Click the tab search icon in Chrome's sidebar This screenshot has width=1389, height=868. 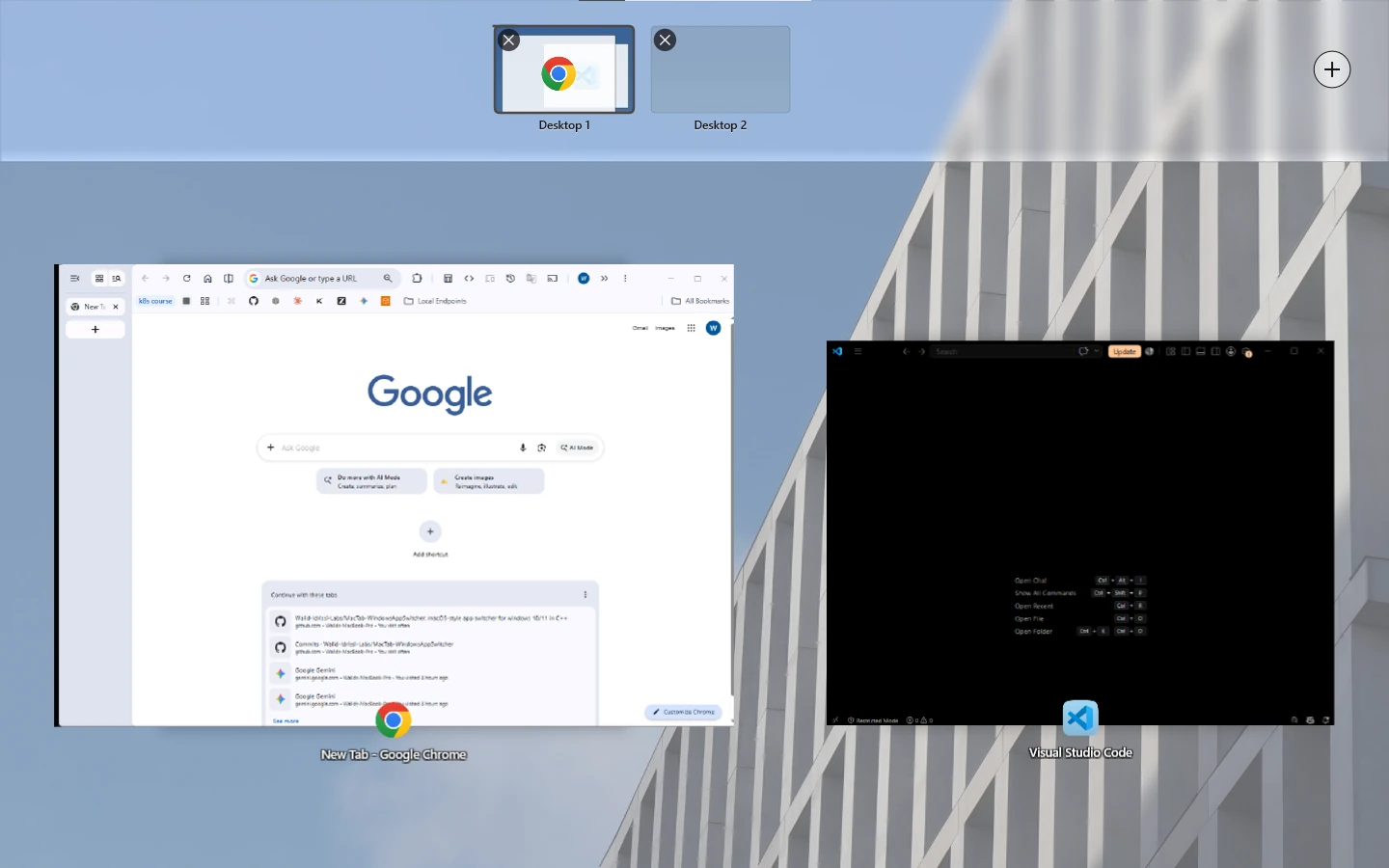coord(117,279)
